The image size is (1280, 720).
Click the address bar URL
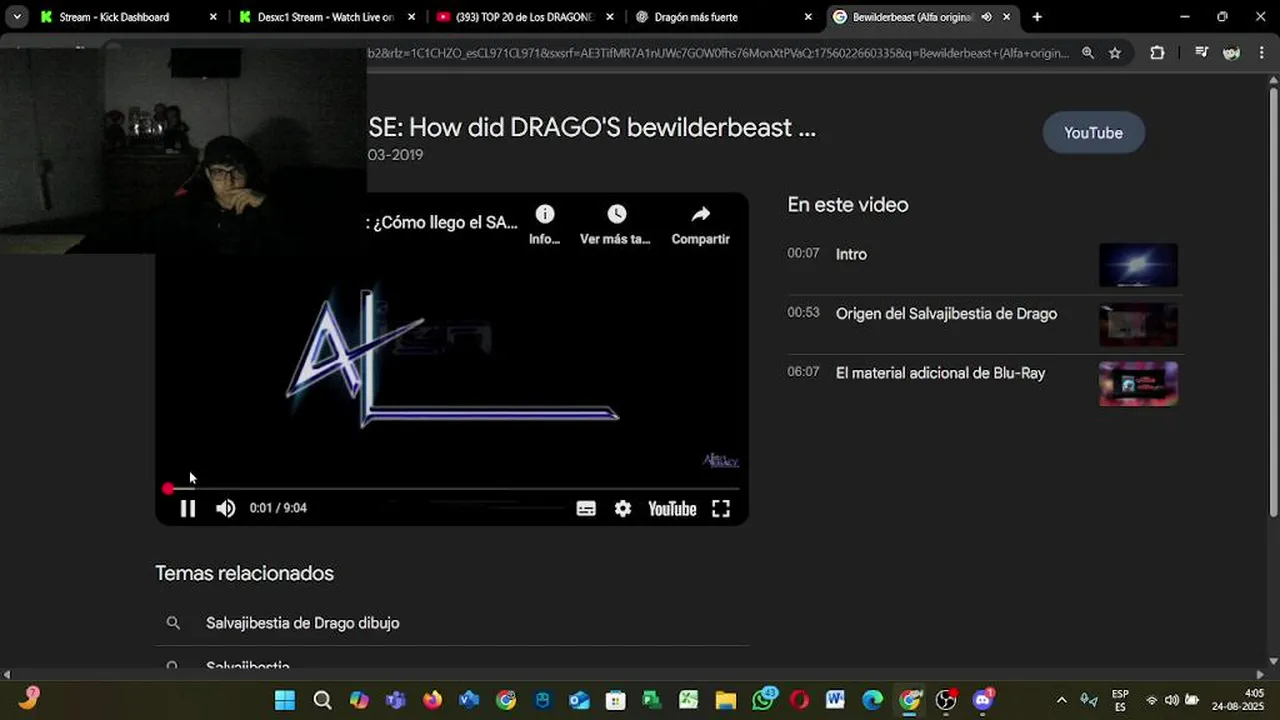coord(718,53)
